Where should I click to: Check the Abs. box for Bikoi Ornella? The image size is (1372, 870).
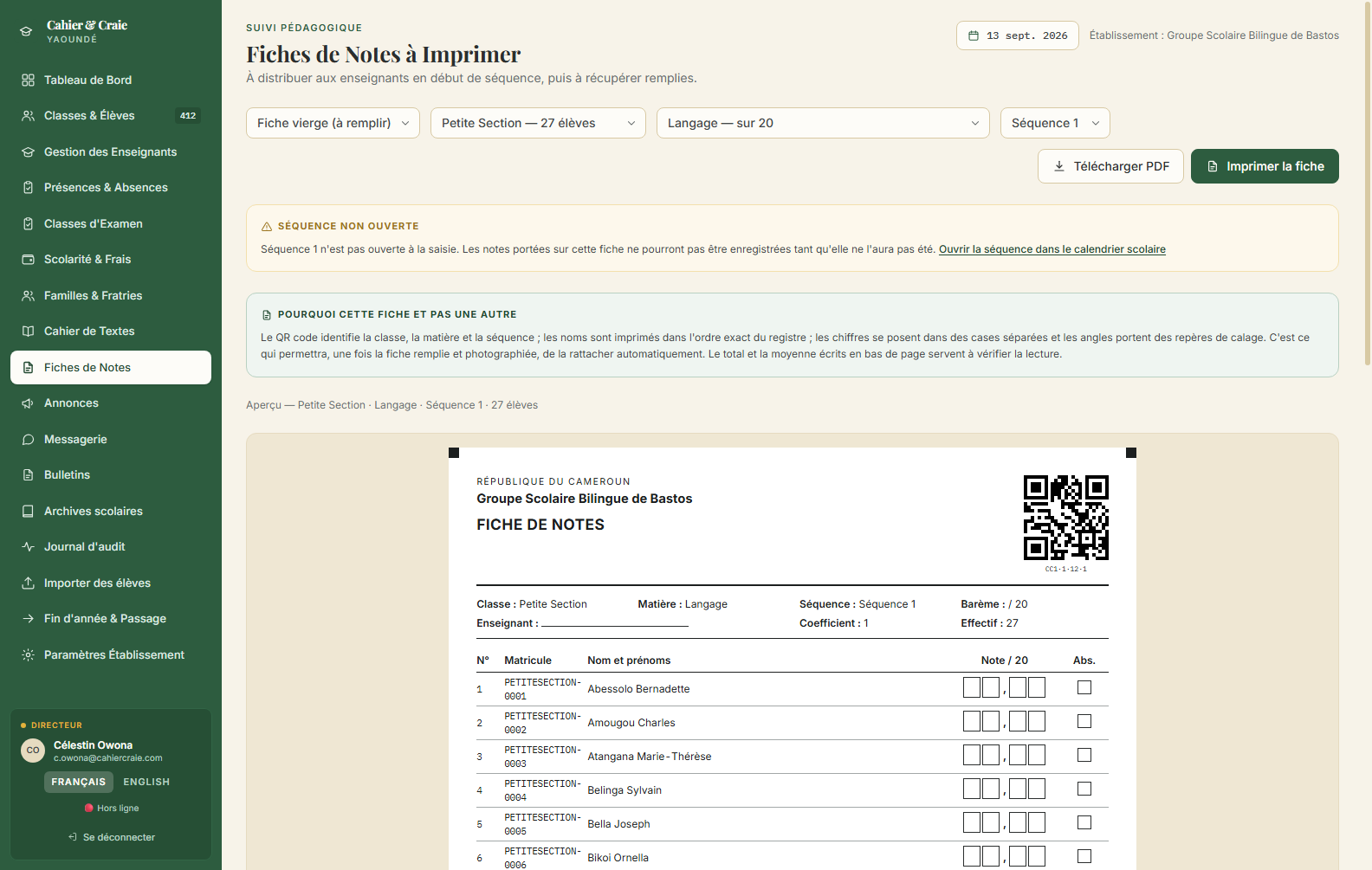(1084, 856)
